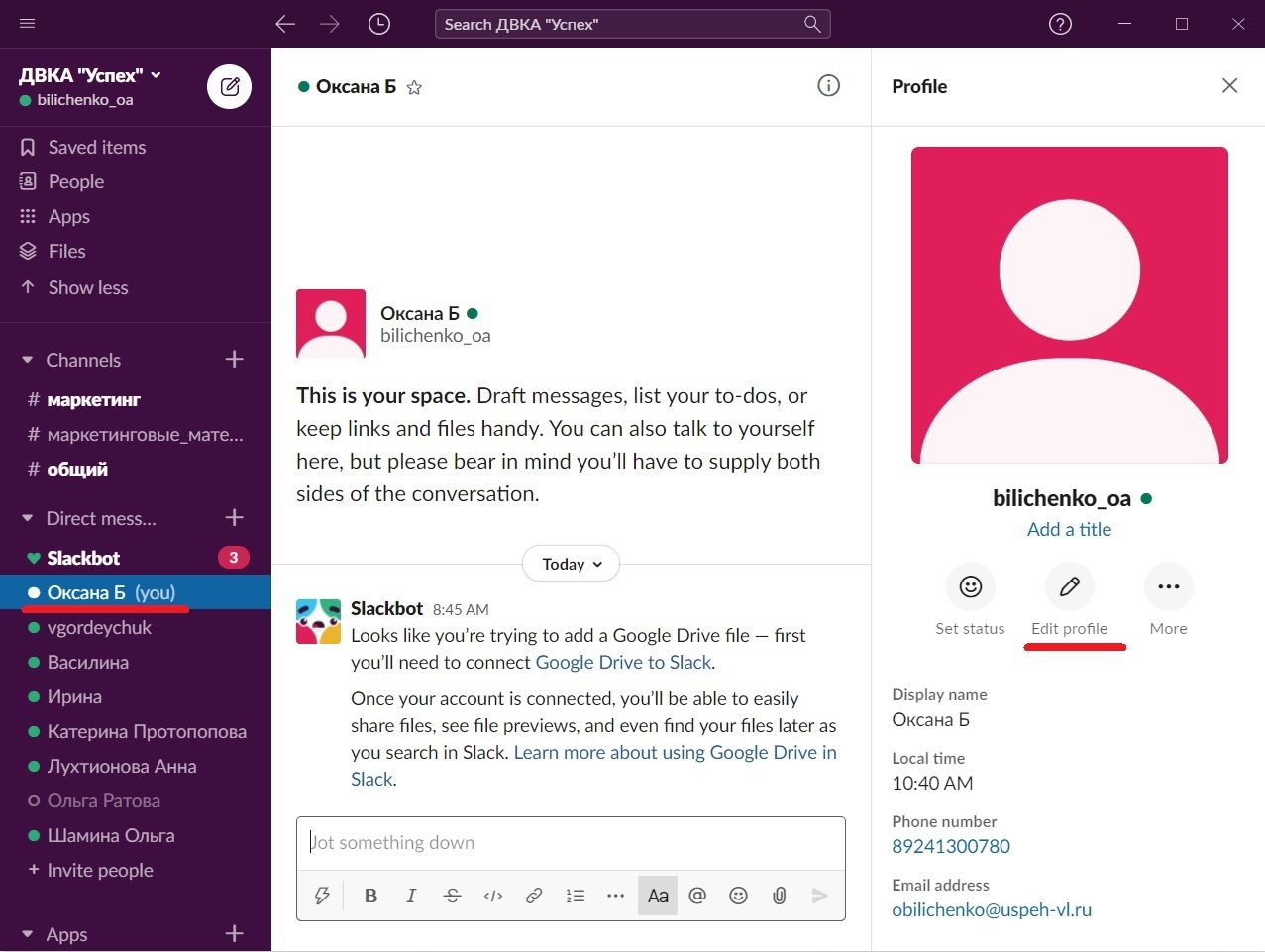
Task: Toggle strikethrough formatting
Action: point(453,896)
